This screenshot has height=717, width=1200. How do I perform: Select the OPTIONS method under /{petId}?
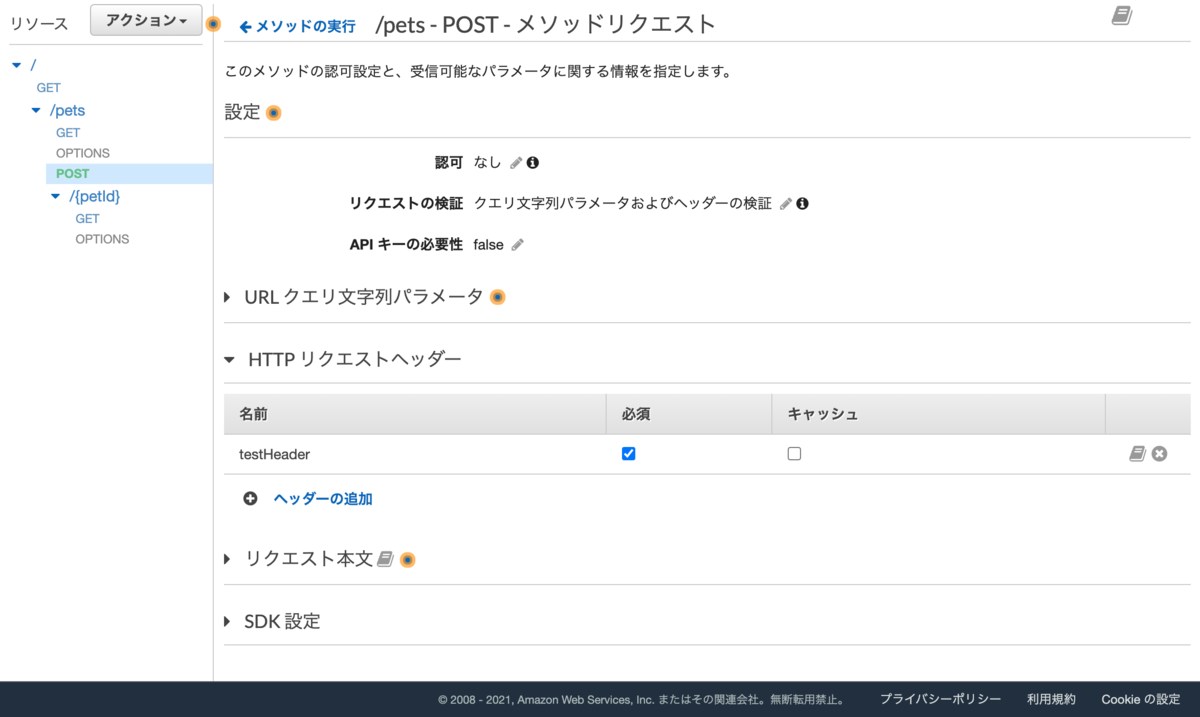pos(102,239)
